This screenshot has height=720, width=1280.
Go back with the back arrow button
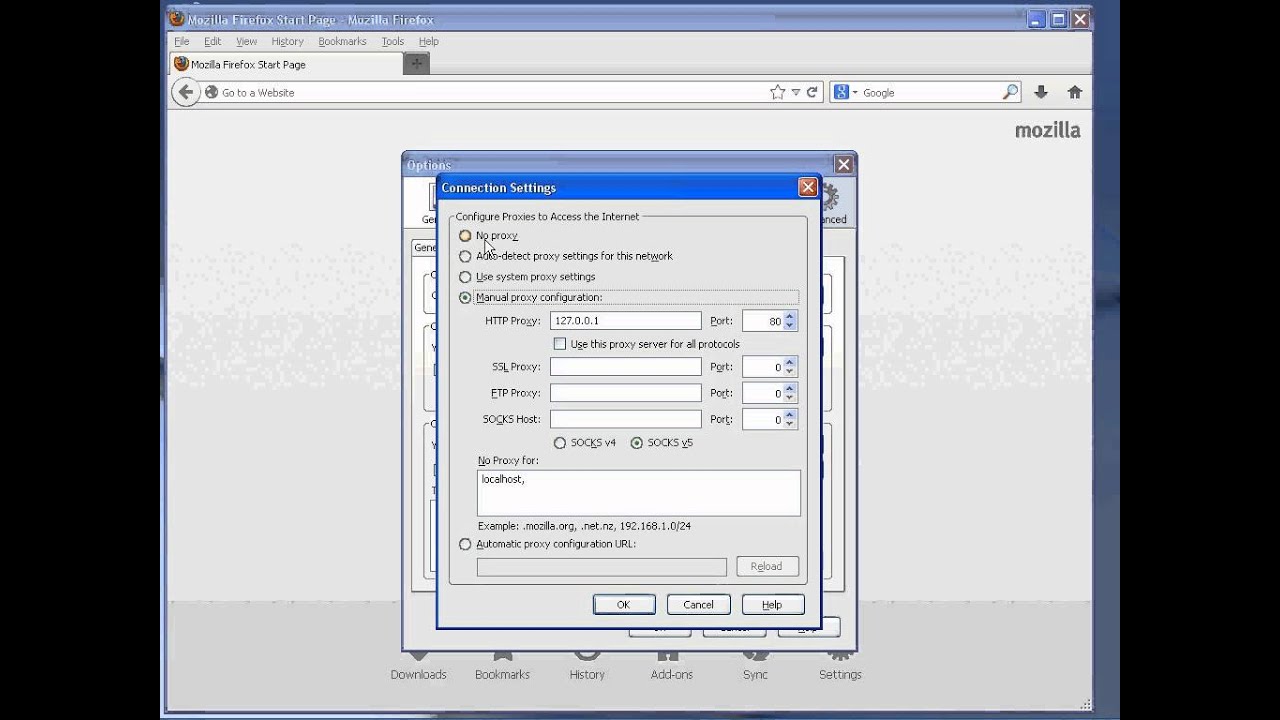185,92
